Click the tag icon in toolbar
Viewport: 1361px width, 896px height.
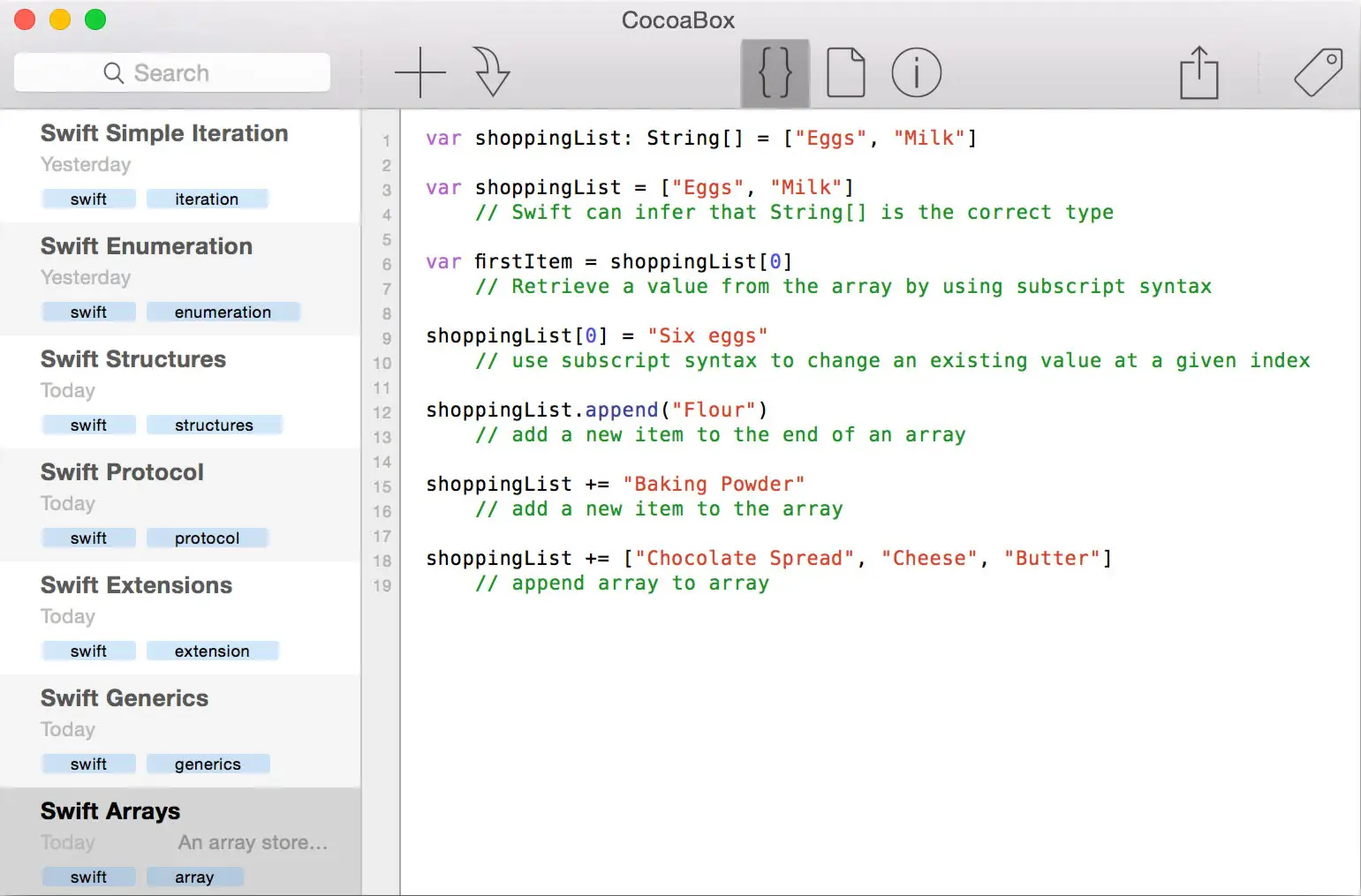coord(1319,72)
